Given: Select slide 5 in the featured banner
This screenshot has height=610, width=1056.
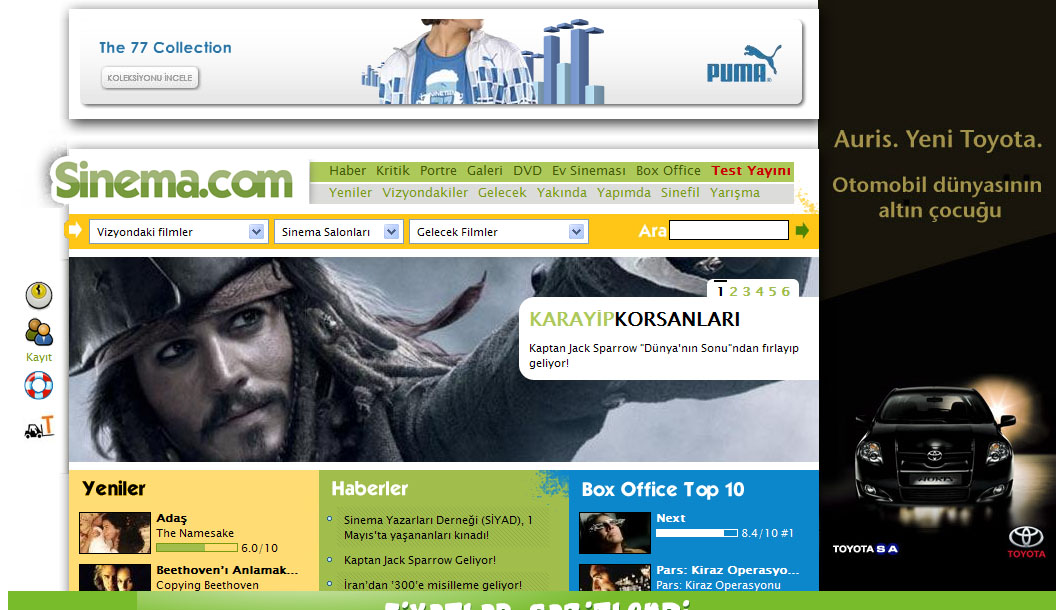Looking at the screenshot, I should (x=772, y=292).
